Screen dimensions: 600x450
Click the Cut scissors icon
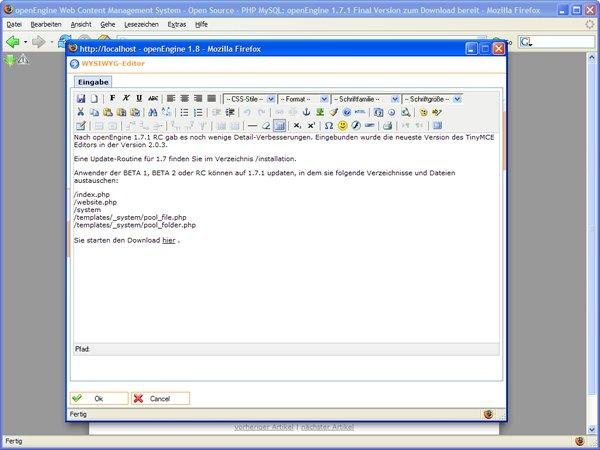(x=80, y=112)
